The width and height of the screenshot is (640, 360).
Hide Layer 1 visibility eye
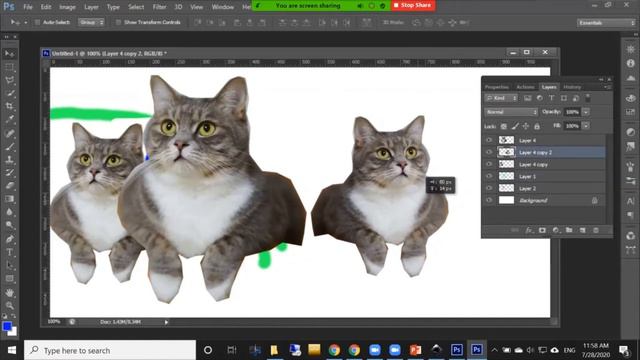489,176
